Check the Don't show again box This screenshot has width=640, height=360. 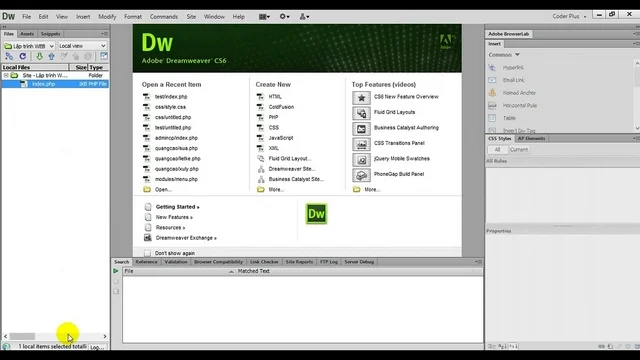click(x=147, y=253)
